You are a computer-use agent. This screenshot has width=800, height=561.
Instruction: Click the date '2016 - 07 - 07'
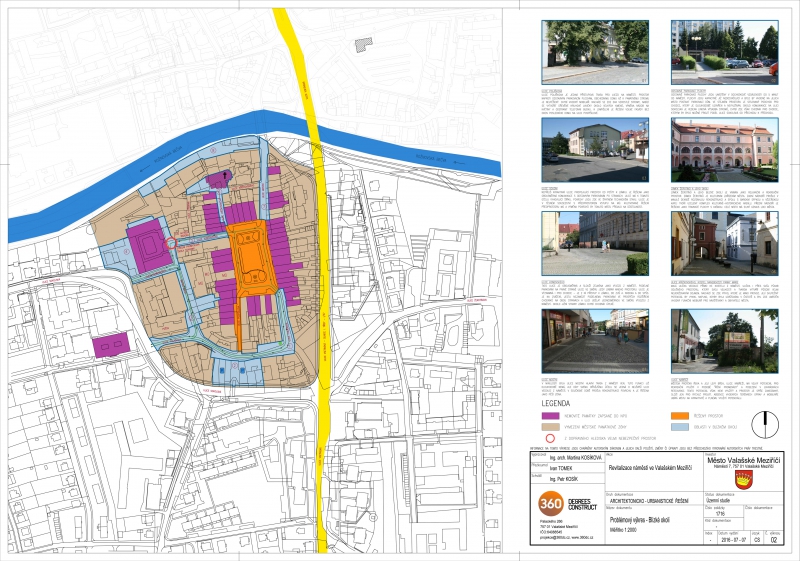click(733, 539)
